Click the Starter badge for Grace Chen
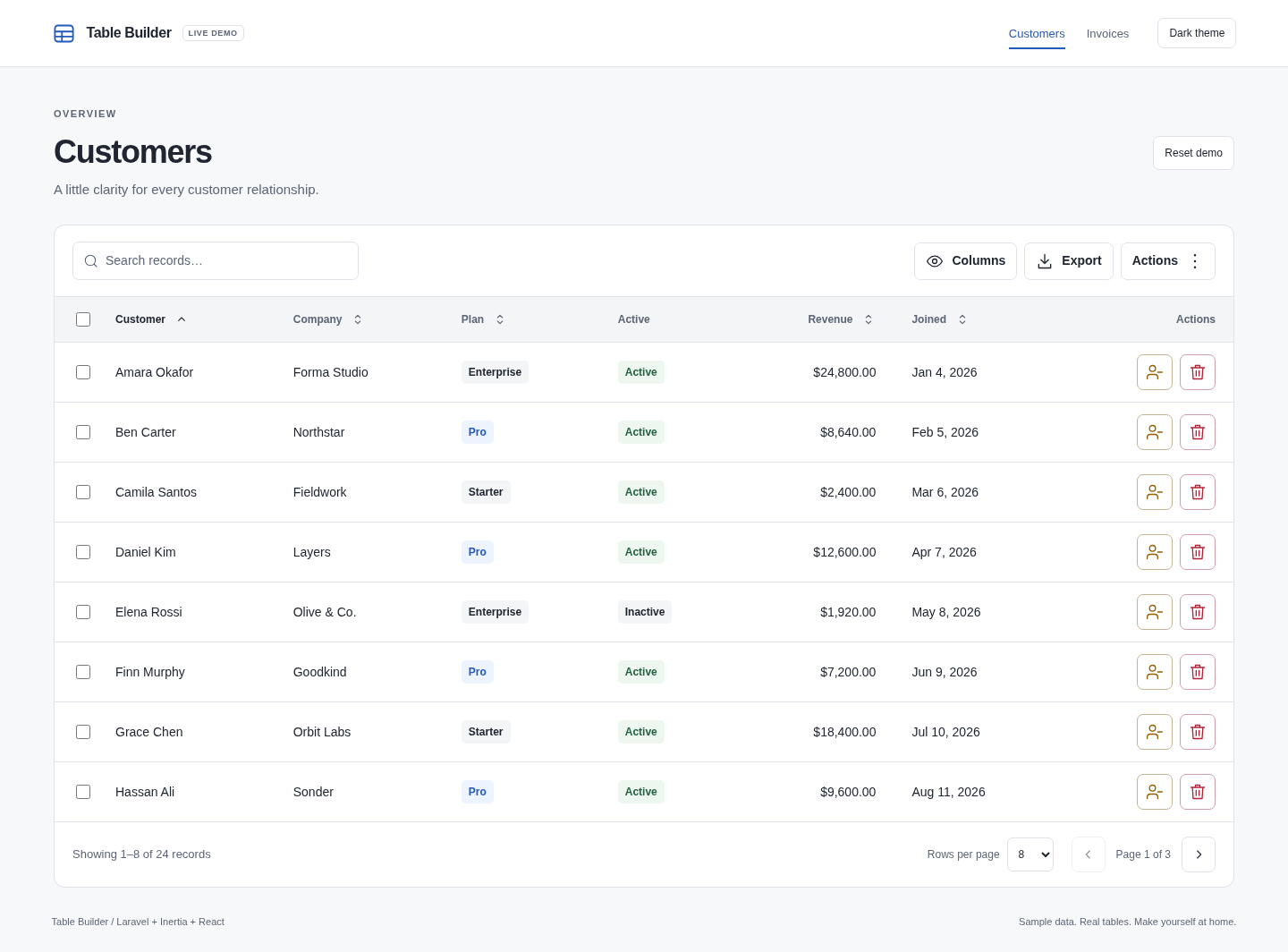Image resolution: width=1288 pixels, height=952 pixels. pyautogui.click(x=486, y=732)
